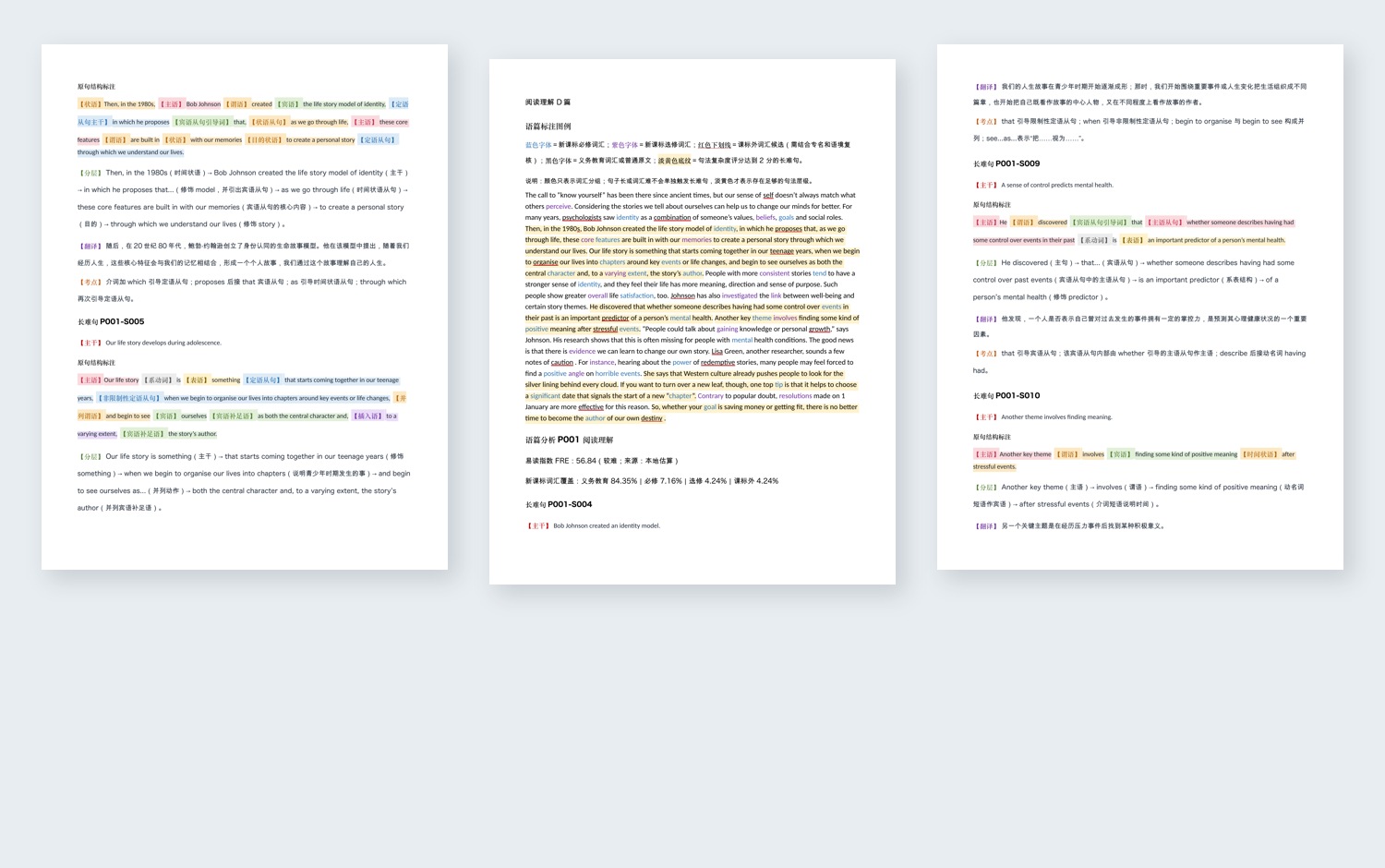This screenshot has height=868, width=1385.
Task: Click the legend term 淡黄色底纹
Action: click(x=674, y=161)
